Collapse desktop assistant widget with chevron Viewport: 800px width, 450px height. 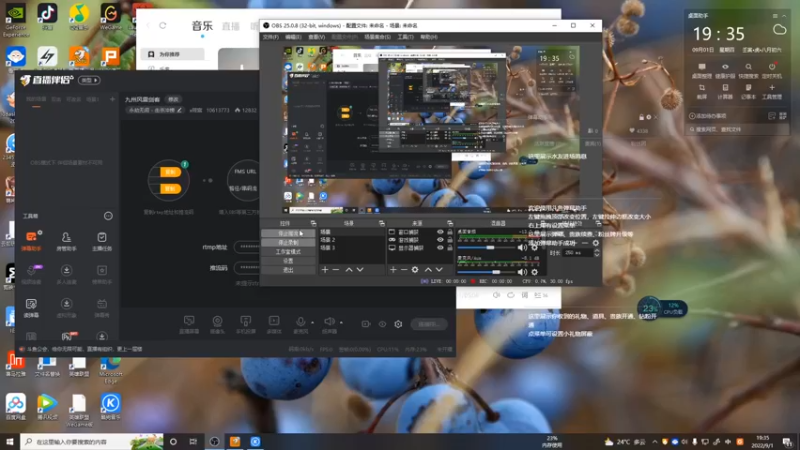click(784, 16)
